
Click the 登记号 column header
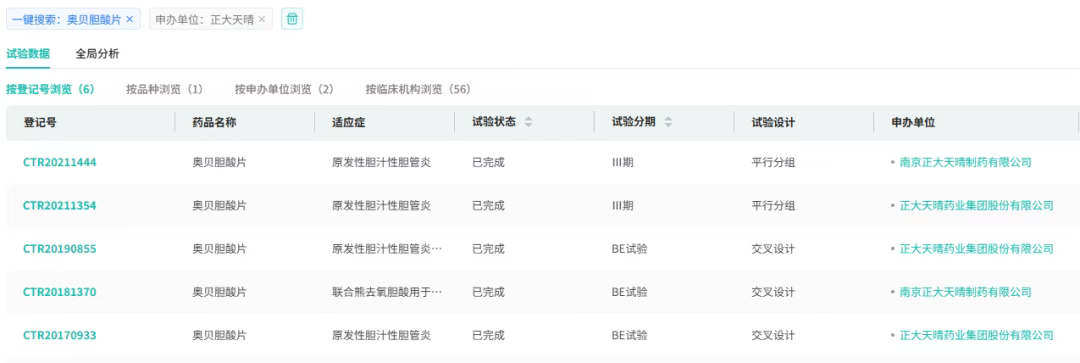pos(40,123)
